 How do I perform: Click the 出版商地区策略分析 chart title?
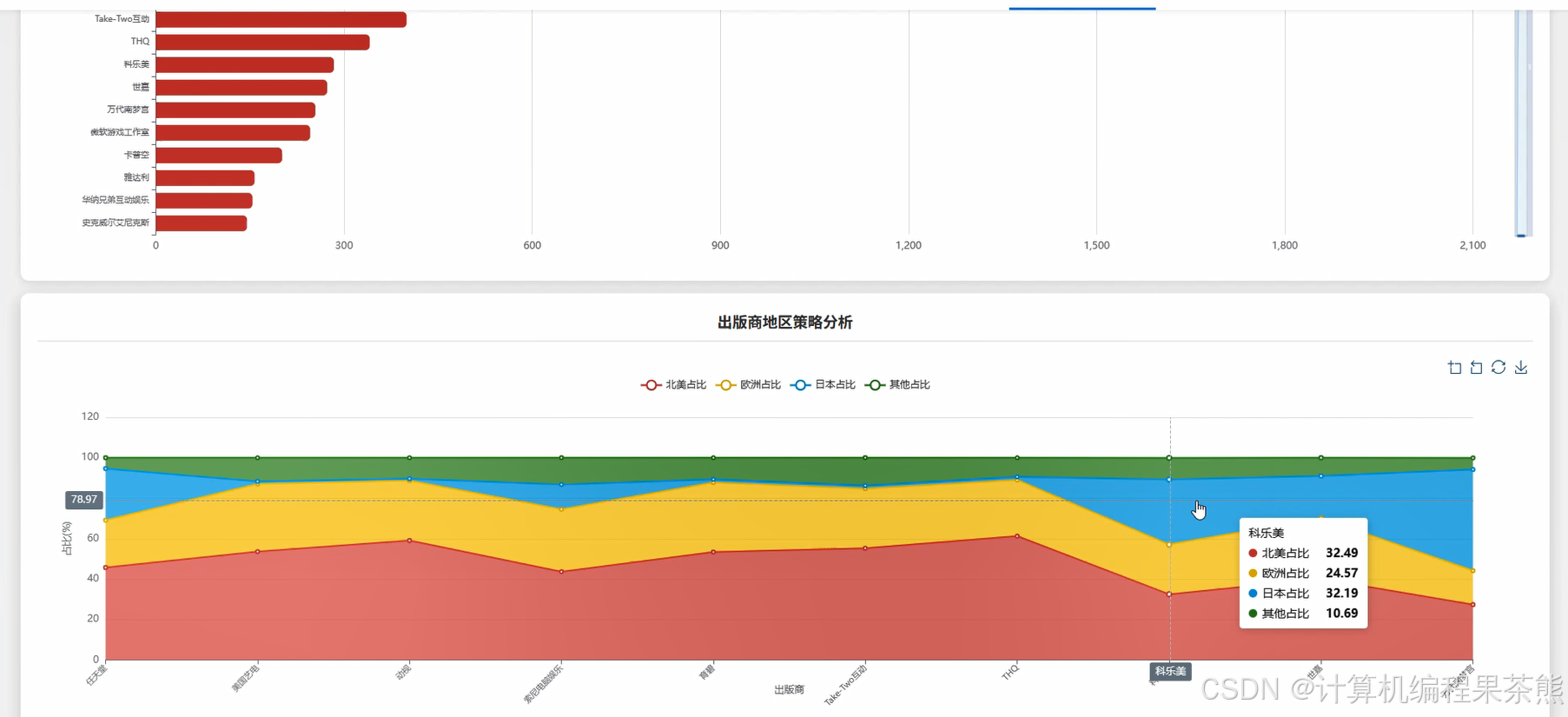pyautogui.click(x=784, y=322)
